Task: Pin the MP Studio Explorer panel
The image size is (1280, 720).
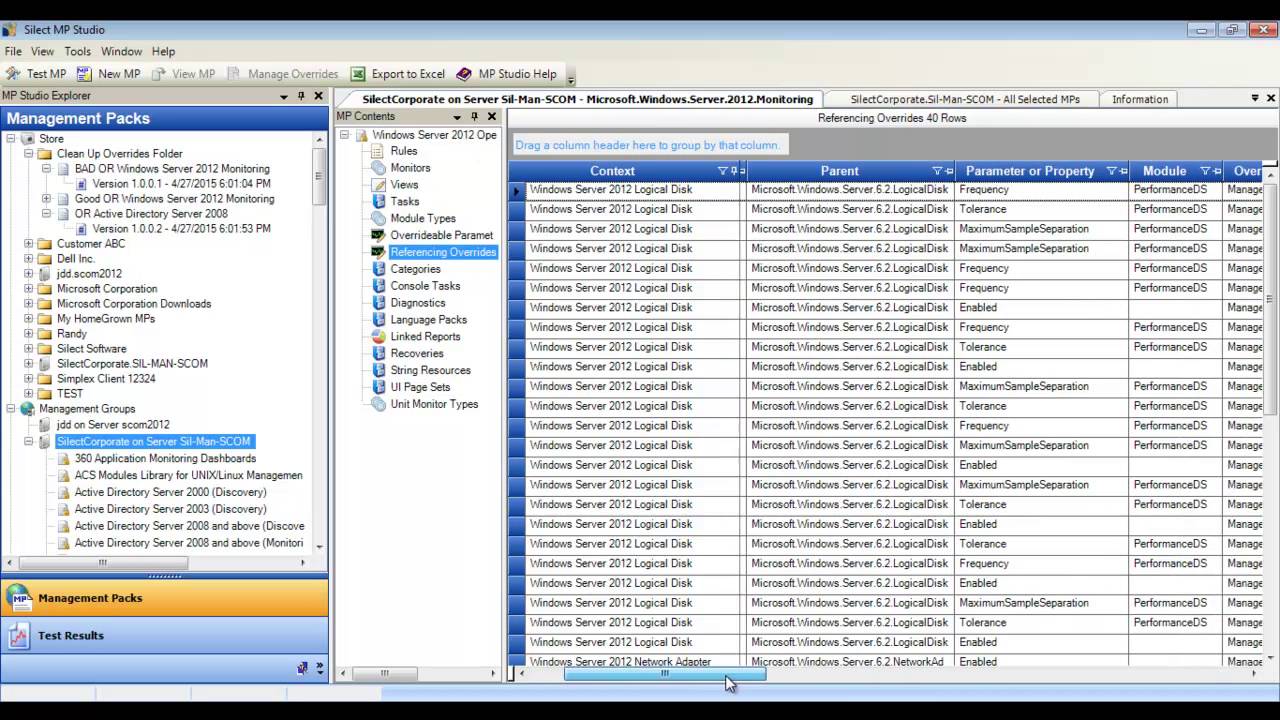Action: point(301,96)
